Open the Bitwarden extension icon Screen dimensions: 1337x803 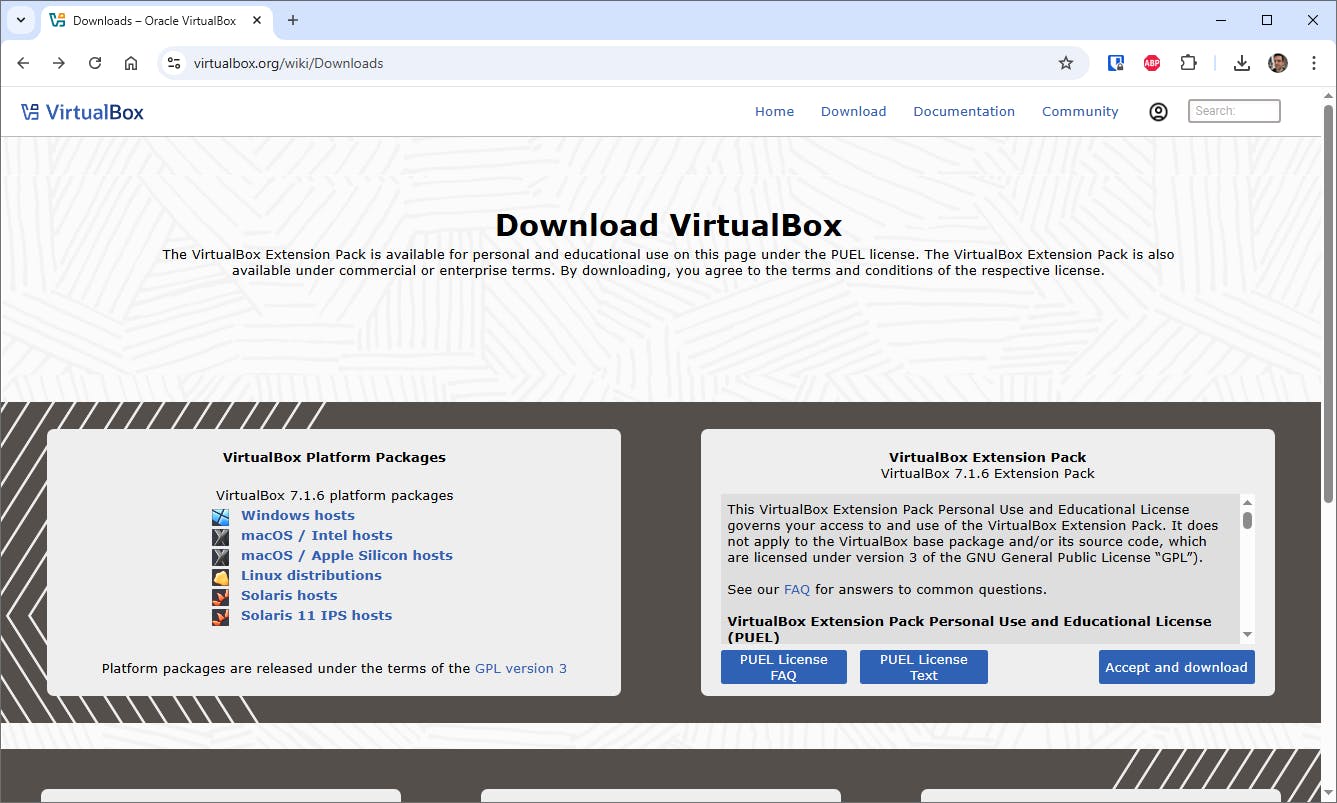coord(1116,63)
